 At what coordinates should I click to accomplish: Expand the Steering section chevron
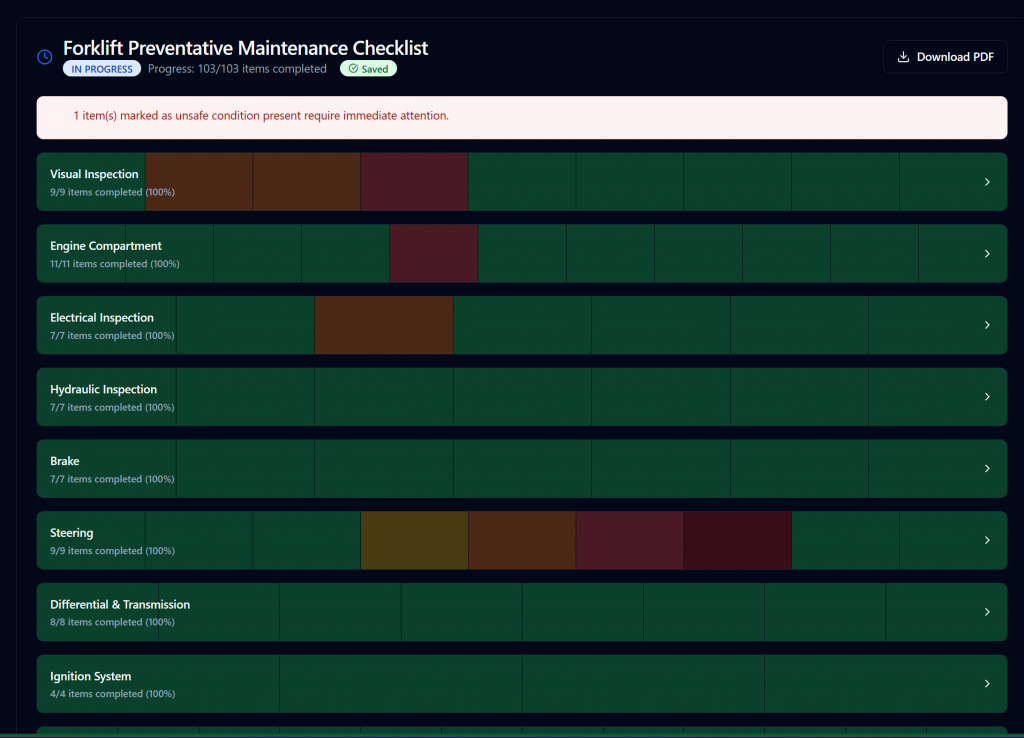point(987,540)
